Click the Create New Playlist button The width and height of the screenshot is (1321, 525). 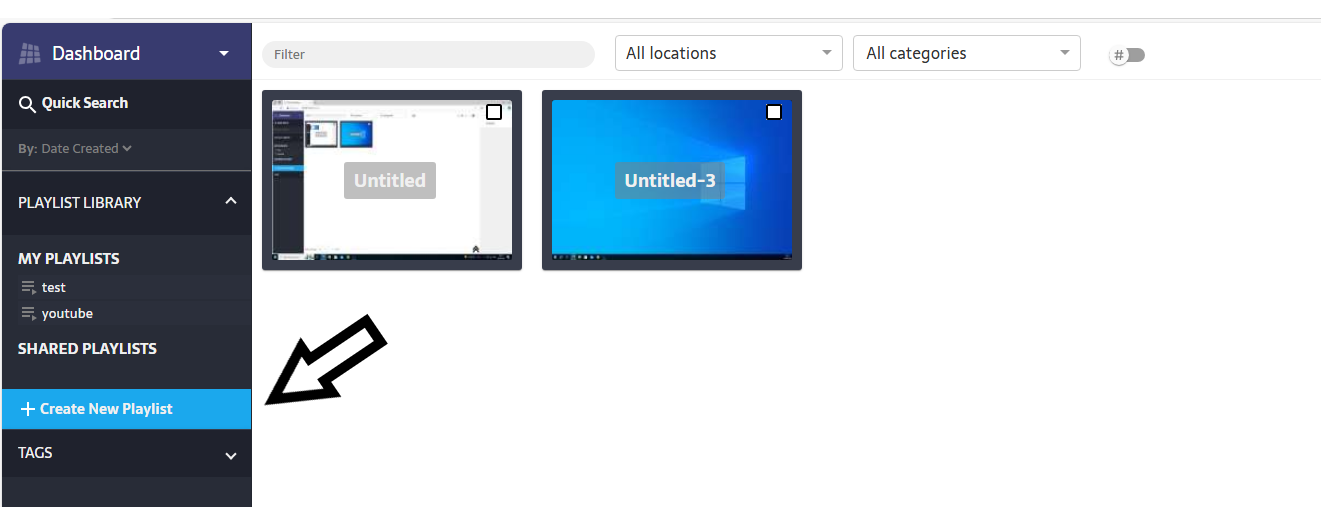point(106,409)
